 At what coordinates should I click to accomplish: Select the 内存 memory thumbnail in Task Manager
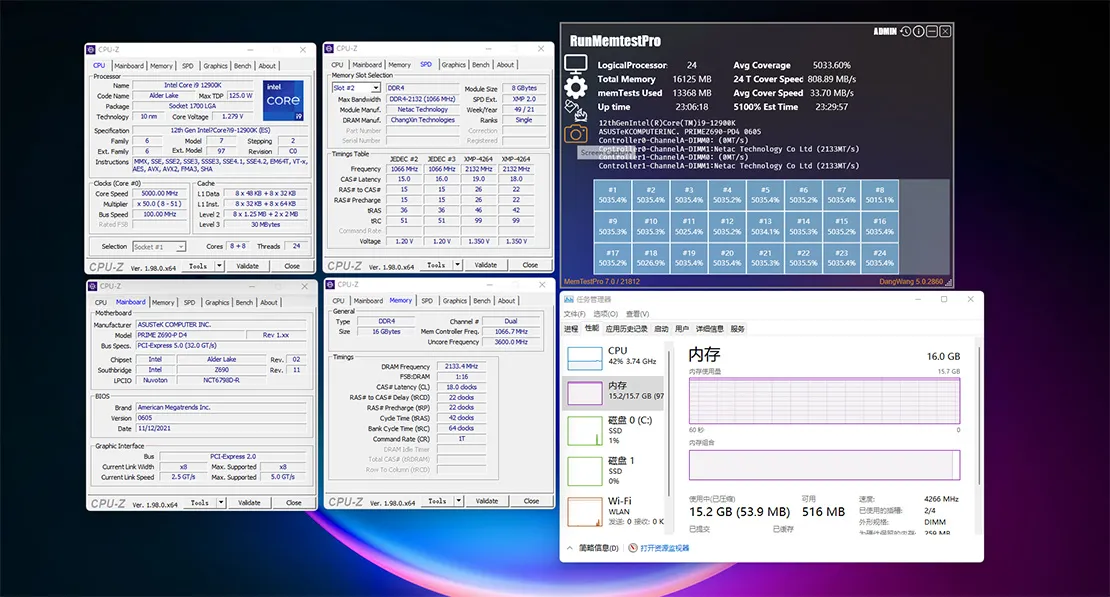pyautogui.click(x=585, y=393)
